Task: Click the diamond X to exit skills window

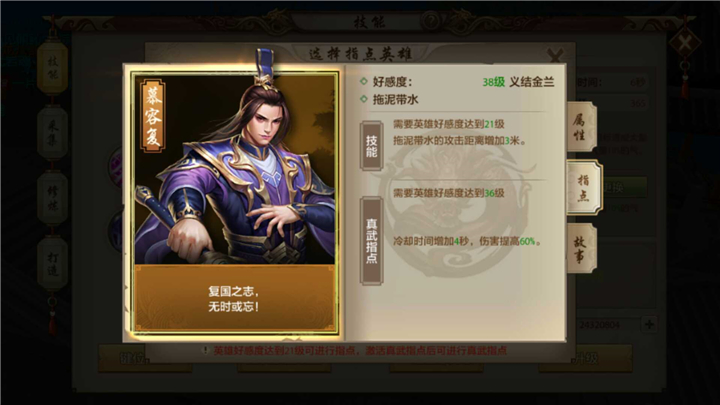Action: (685, 43)
